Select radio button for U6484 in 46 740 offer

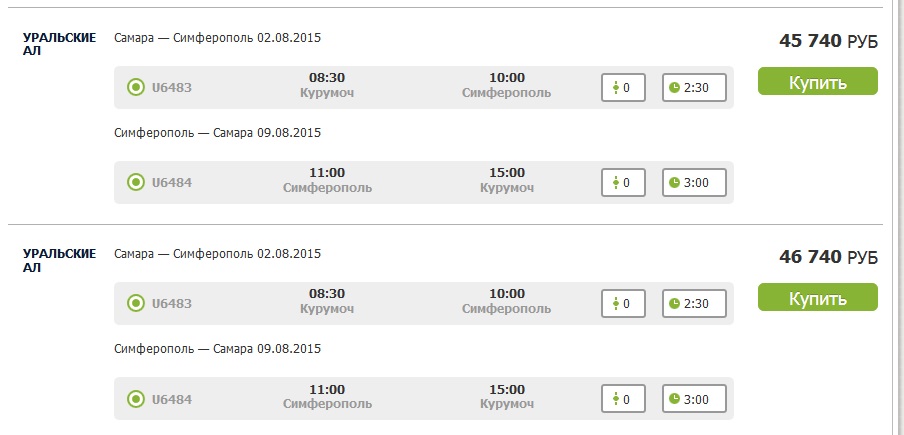(135, 399)
